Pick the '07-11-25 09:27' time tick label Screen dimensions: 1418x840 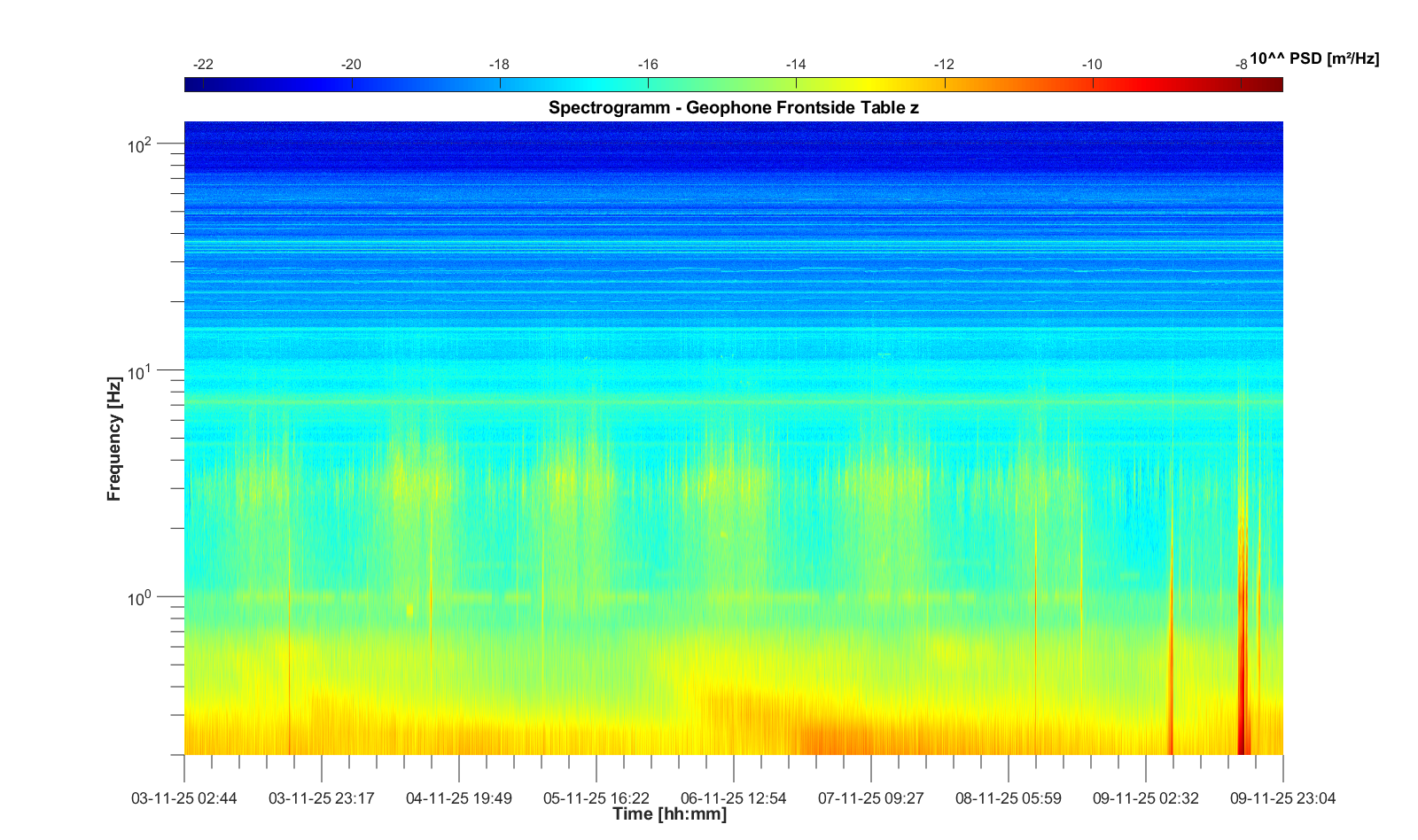click(870, 798)
